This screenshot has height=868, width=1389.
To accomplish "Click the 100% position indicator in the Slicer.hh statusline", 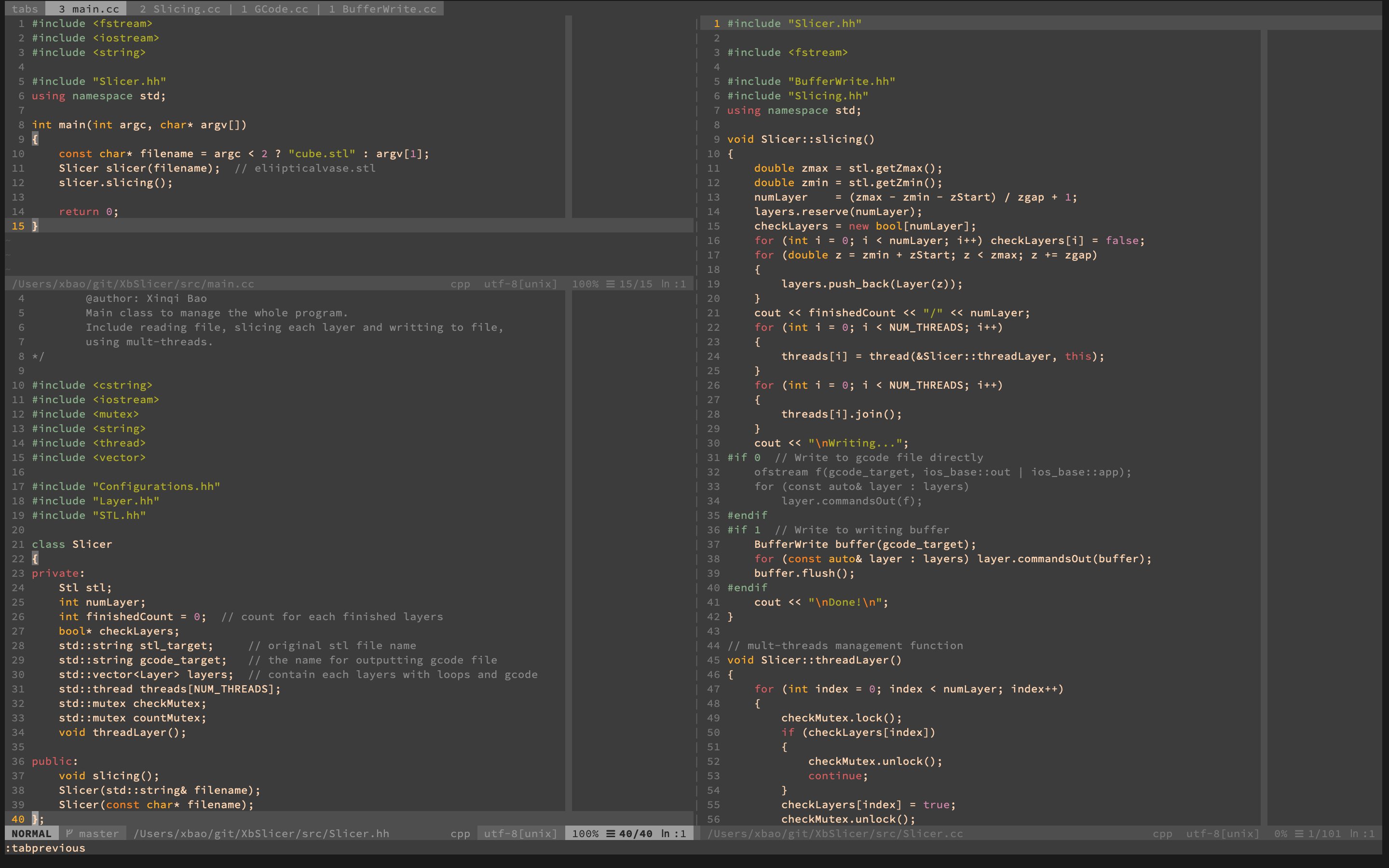I will point(585,833).
